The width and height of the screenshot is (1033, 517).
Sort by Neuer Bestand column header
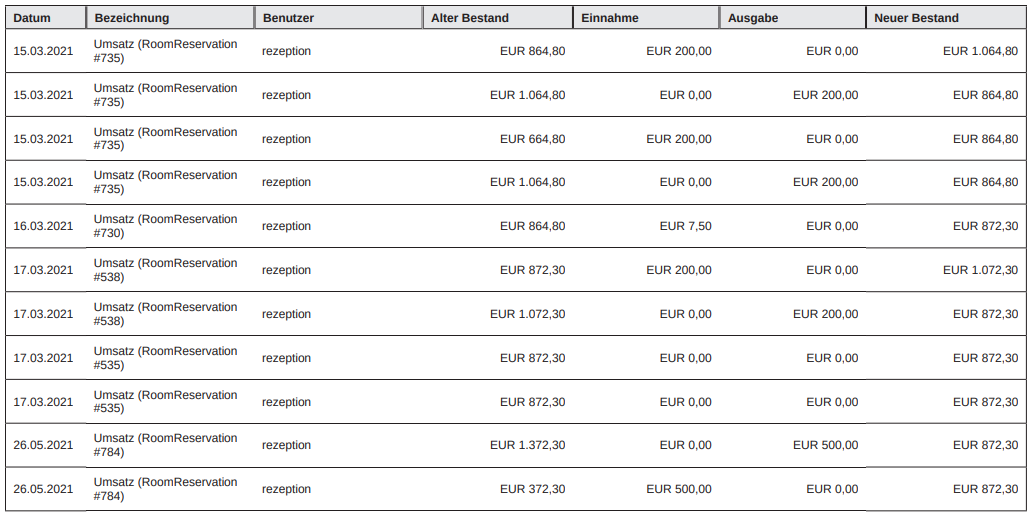tap(916, 18)
